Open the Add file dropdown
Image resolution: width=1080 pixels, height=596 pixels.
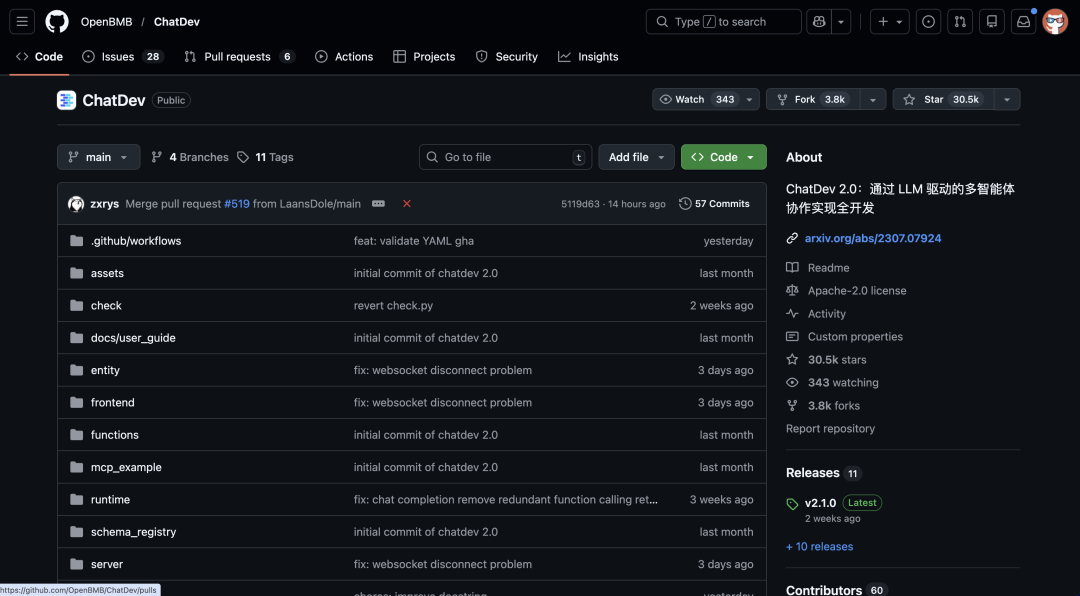point(636,157)
